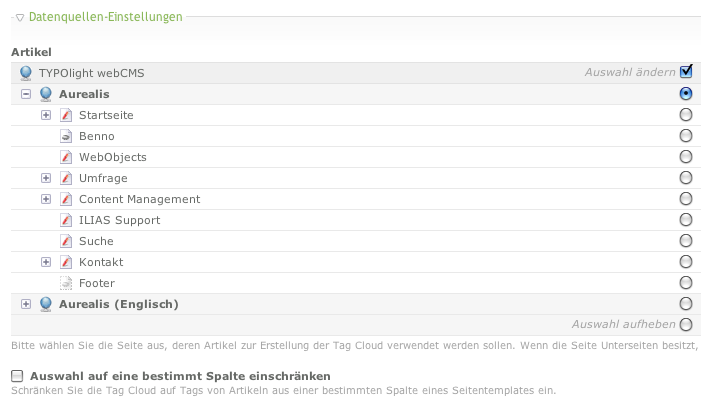Select the Auswahl aufheben radio option
Viewport: 715px width, 409px height.
[x=686, y=324]
